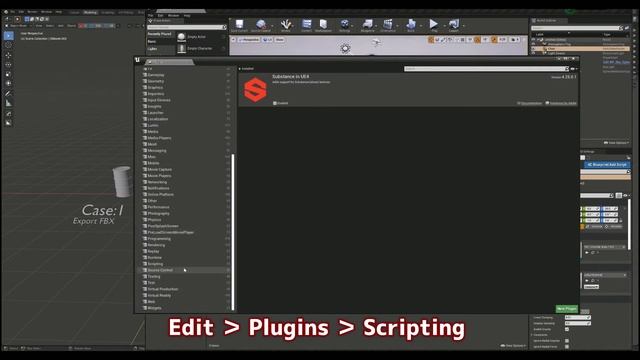Select the Input Devices plugin category
Image resolution: width=640 pixels, height=360 pixels.
159,100
